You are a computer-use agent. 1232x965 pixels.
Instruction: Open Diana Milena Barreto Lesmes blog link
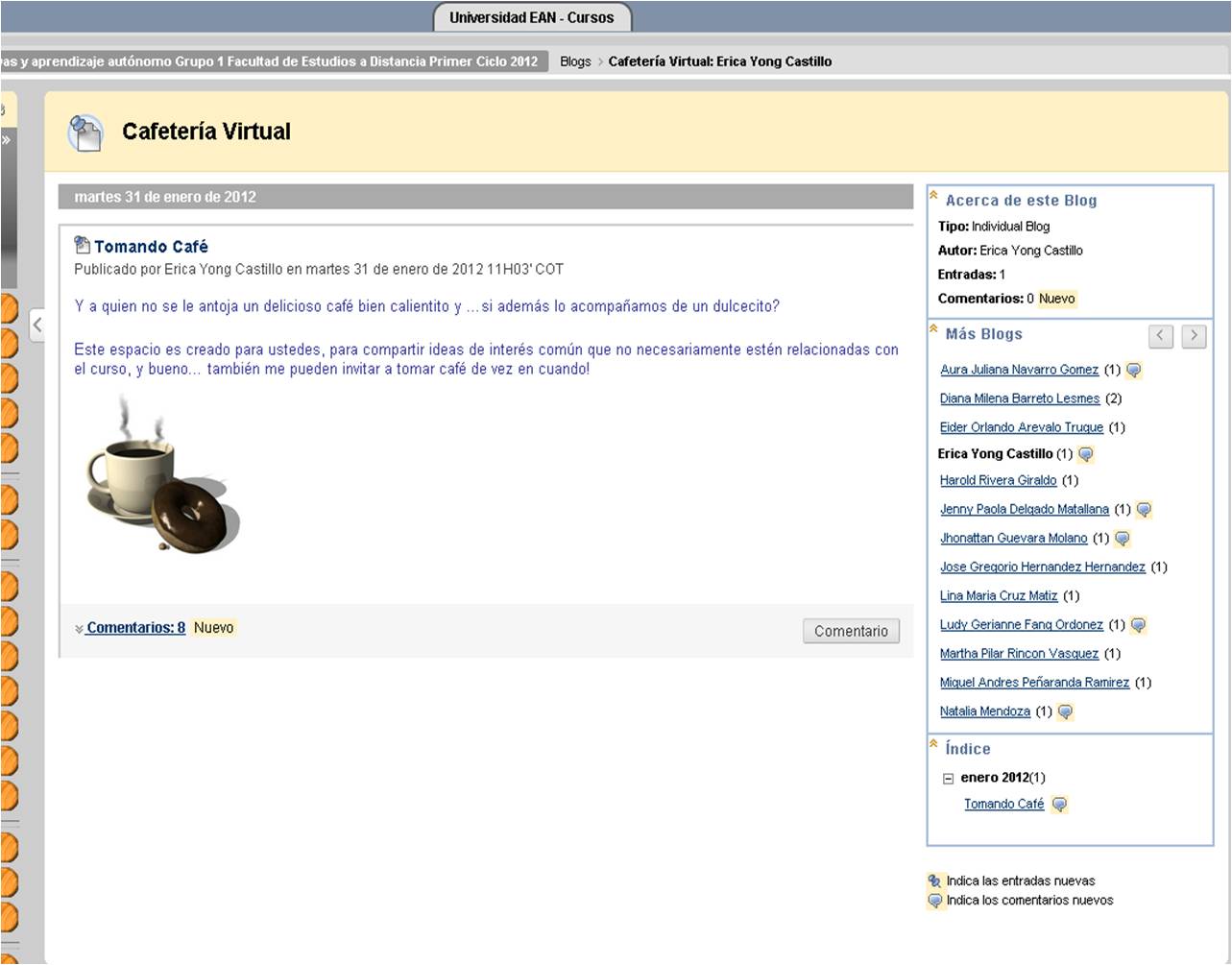coord(1020,398)
